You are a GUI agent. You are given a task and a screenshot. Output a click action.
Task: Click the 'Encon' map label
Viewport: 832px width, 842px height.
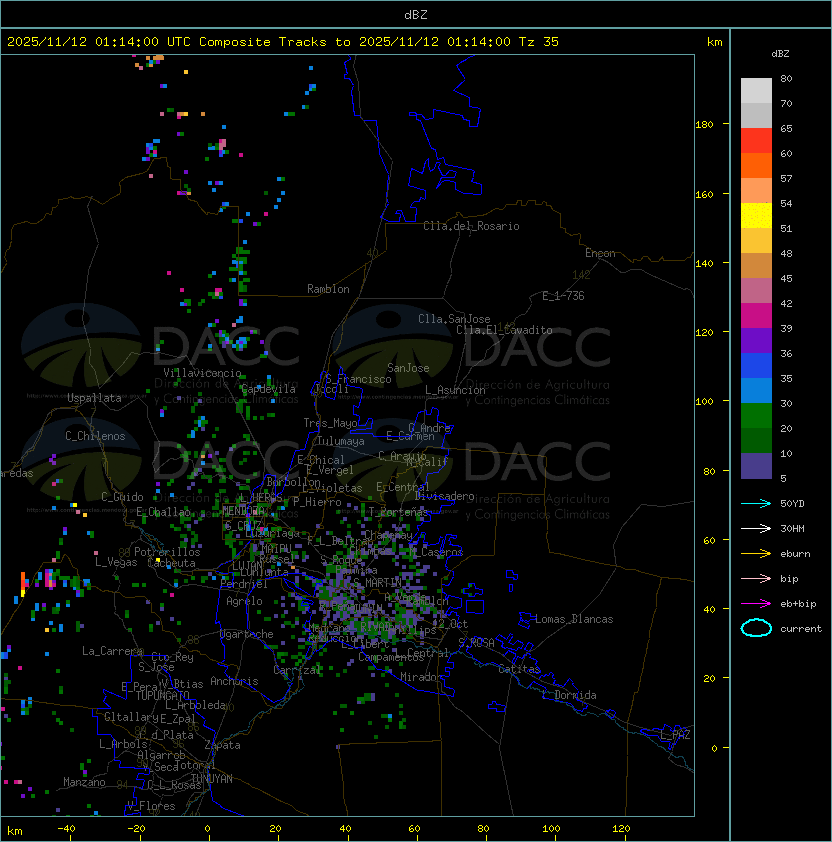pos(600,253)
